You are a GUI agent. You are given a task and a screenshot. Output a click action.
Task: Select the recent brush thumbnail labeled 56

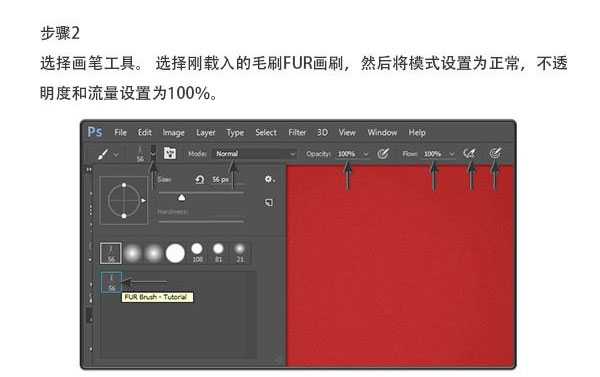tap(111, 253)
